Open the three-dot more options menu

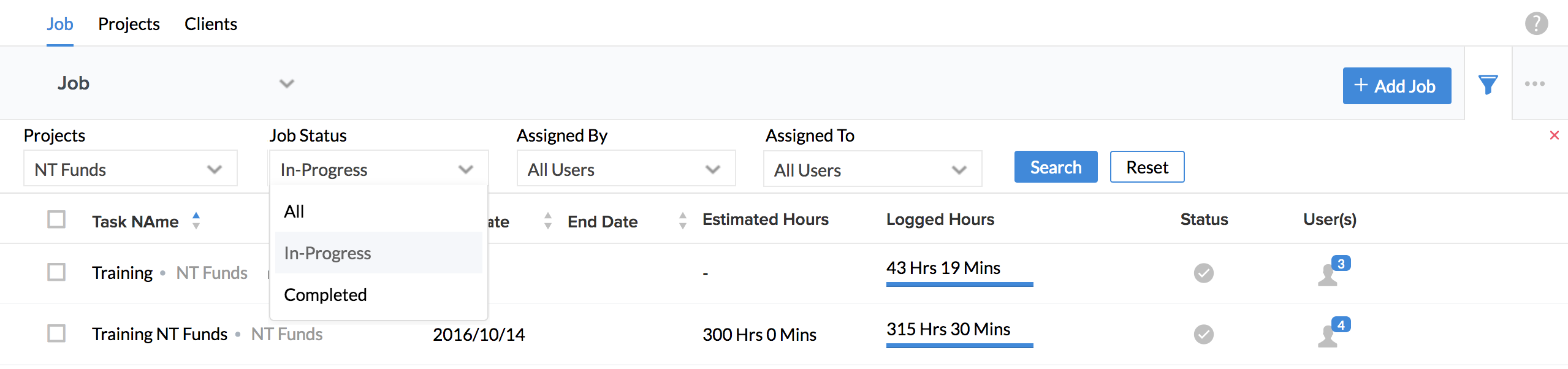pos(1534,84)
